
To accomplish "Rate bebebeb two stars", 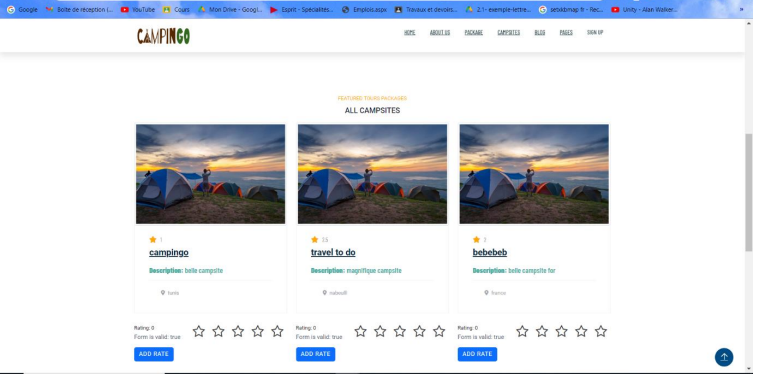I will coord(542,331).
